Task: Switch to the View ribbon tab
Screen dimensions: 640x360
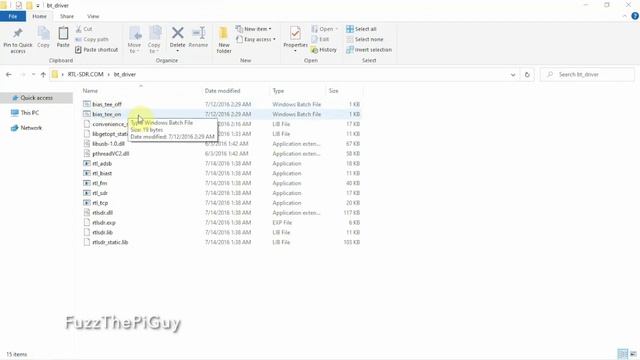Action: [x=93, y=16]
